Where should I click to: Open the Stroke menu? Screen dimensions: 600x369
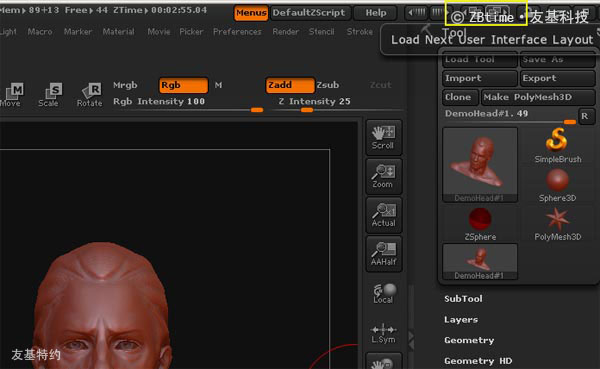(x=360, y=32)
